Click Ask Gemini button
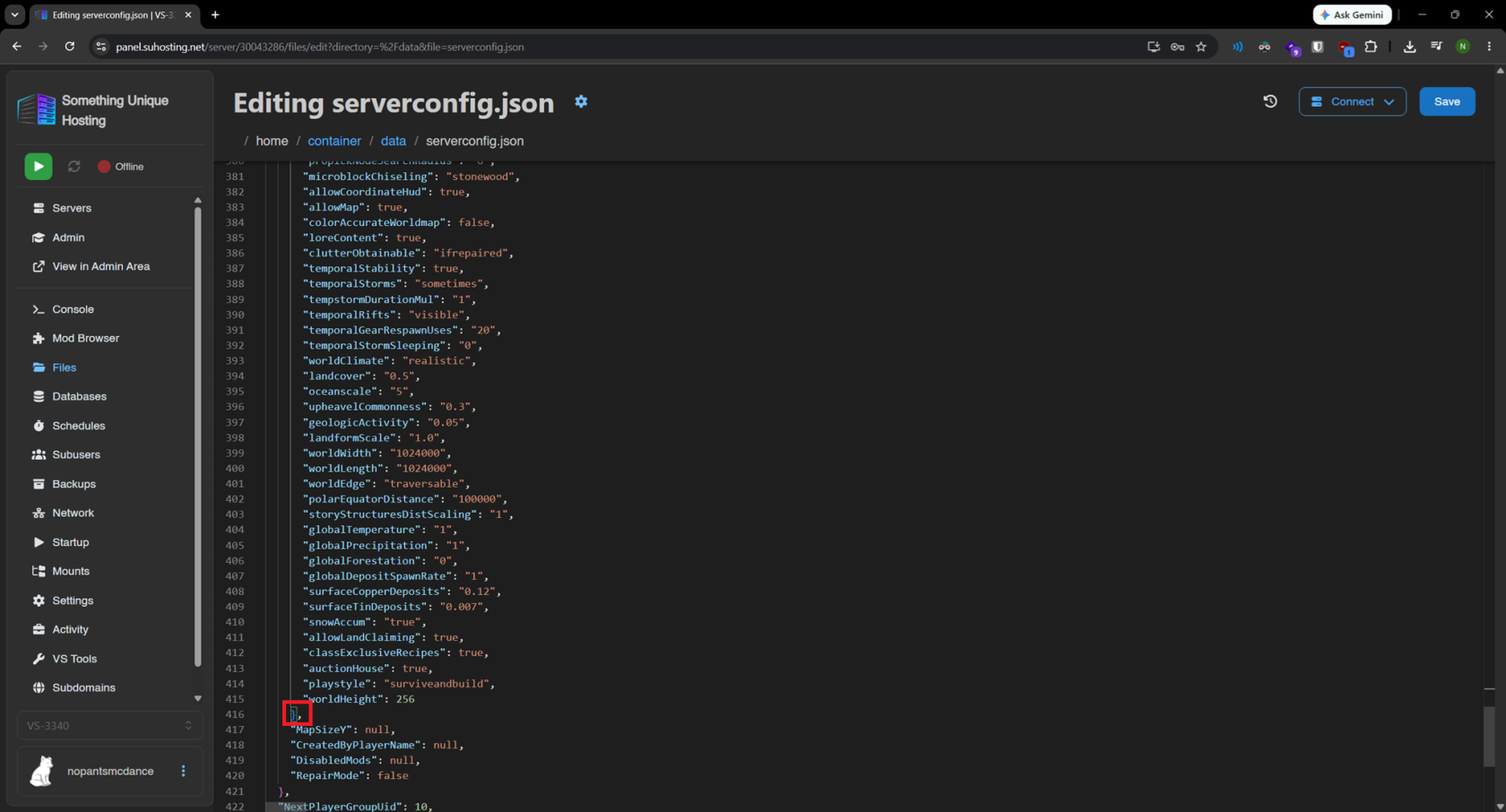The width and height of the screenshot is (1506, 812). [1352, 14]
